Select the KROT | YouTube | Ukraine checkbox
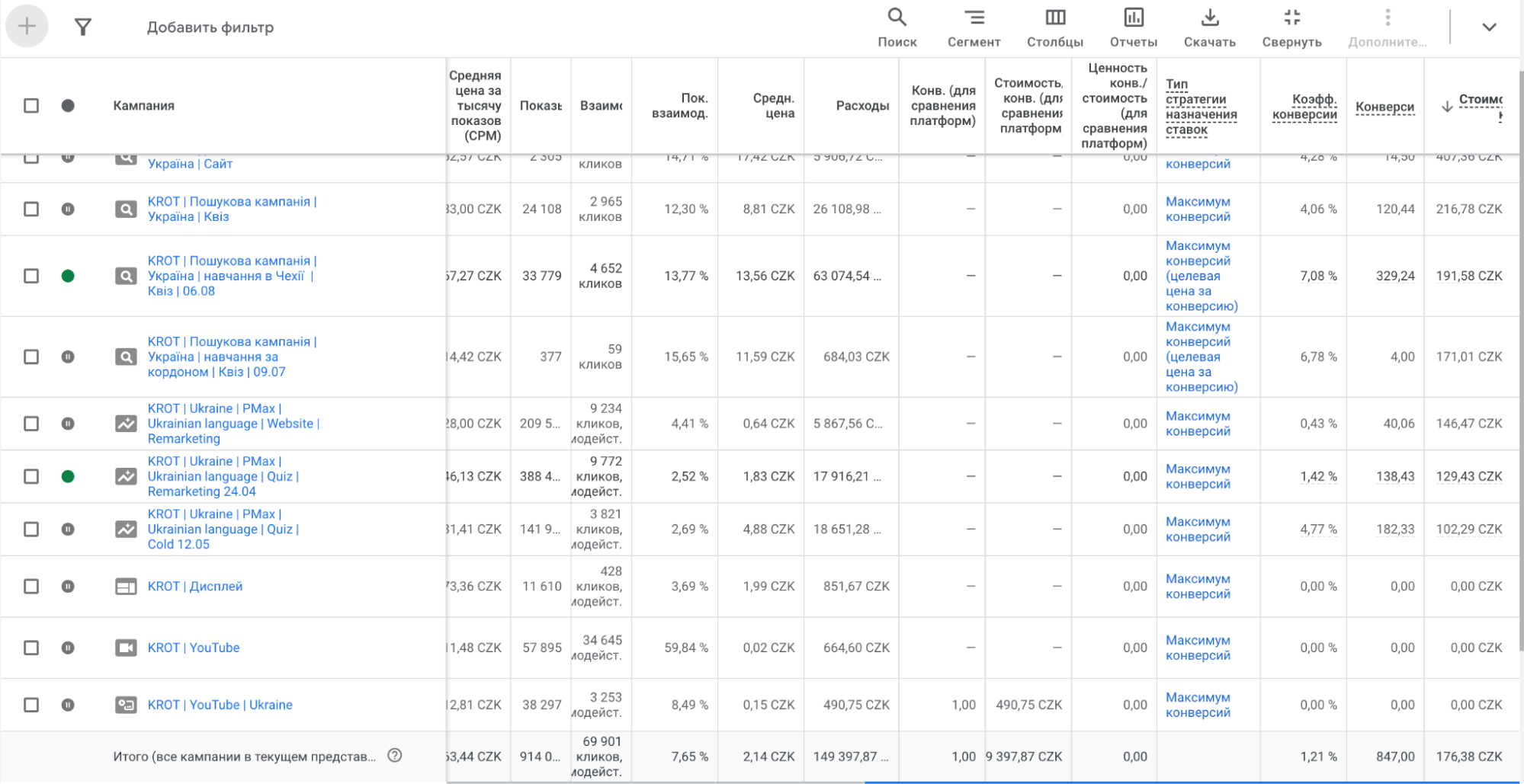Screen dimensions: 1524x784 [x=31, y=705]
